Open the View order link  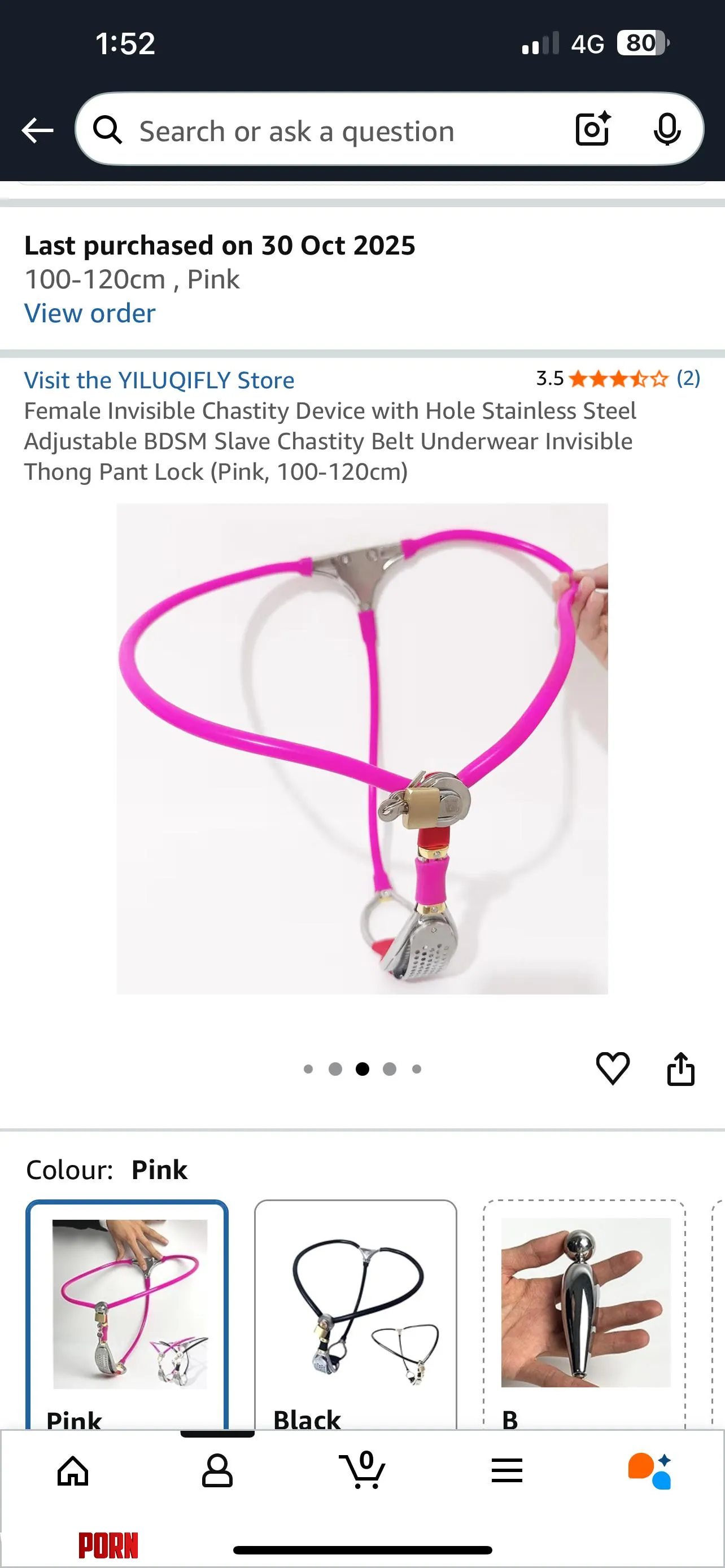[90, 313]
